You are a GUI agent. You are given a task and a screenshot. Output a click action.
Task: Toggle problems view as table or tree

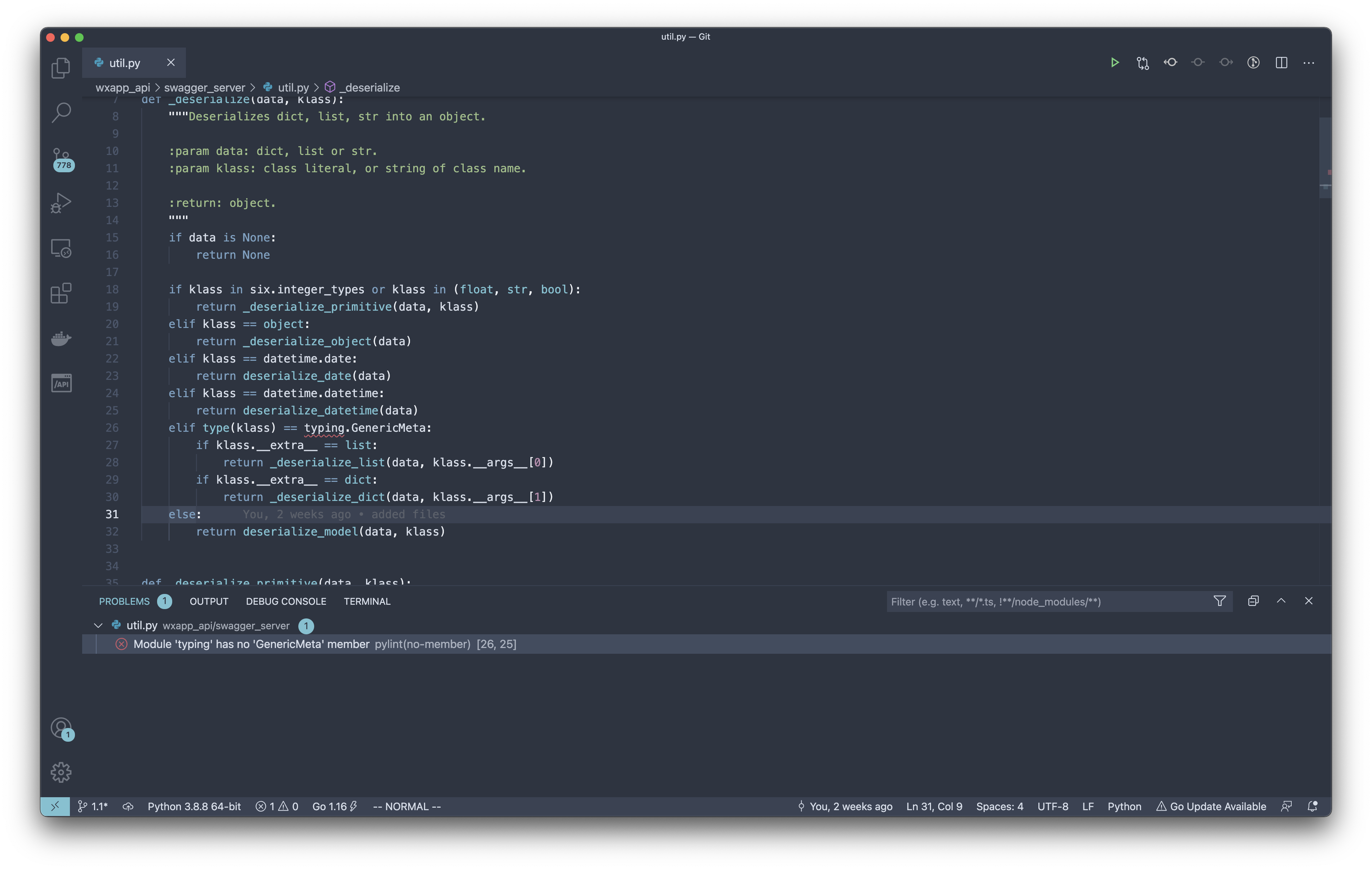[x=1253, y=601]
